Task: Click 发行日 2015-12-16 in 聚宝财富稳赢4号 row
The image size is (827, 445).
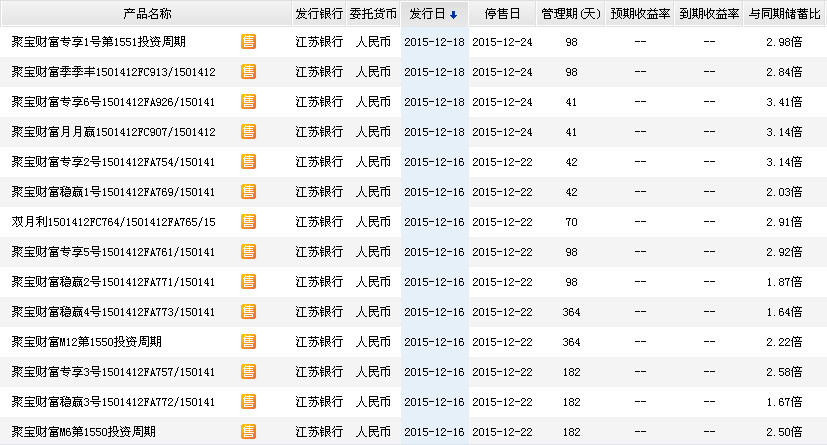Action: coord(434,312)
